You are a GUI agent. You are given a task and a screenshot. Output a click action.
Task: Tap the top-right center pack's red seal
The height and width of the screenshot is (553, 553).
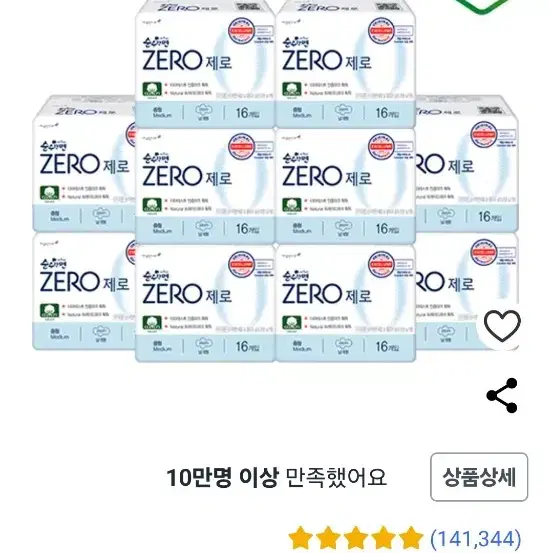point(381,31)
